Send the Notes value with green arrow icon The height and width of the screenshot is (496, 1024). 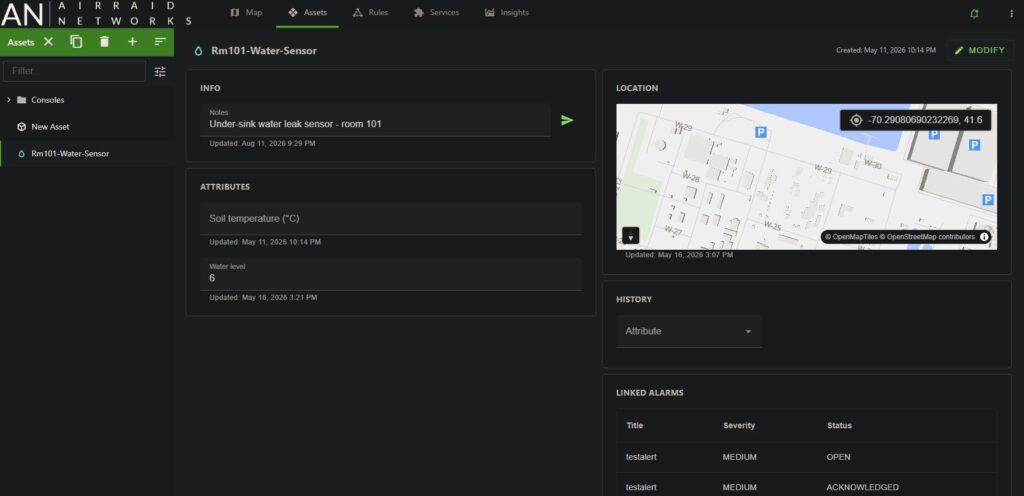point(568,120)
